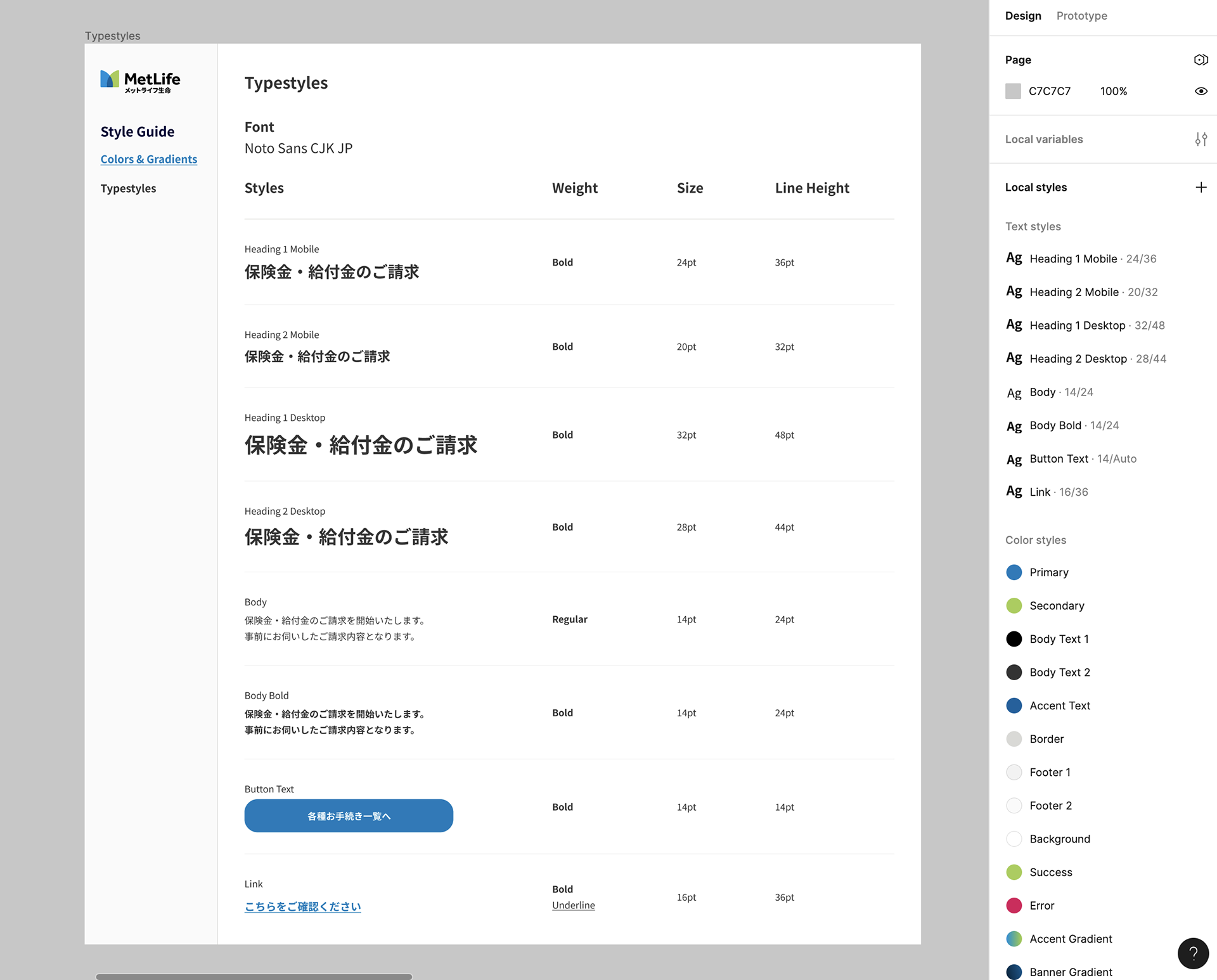Toggle page background visibility eye icon
Viewport: 1217px width, 980px height.
point(1201,91)
